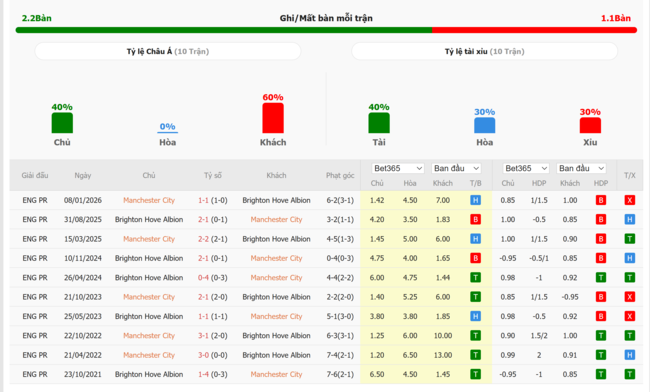
Task: Click the Giải đấu column header
Action: point(35,175)
